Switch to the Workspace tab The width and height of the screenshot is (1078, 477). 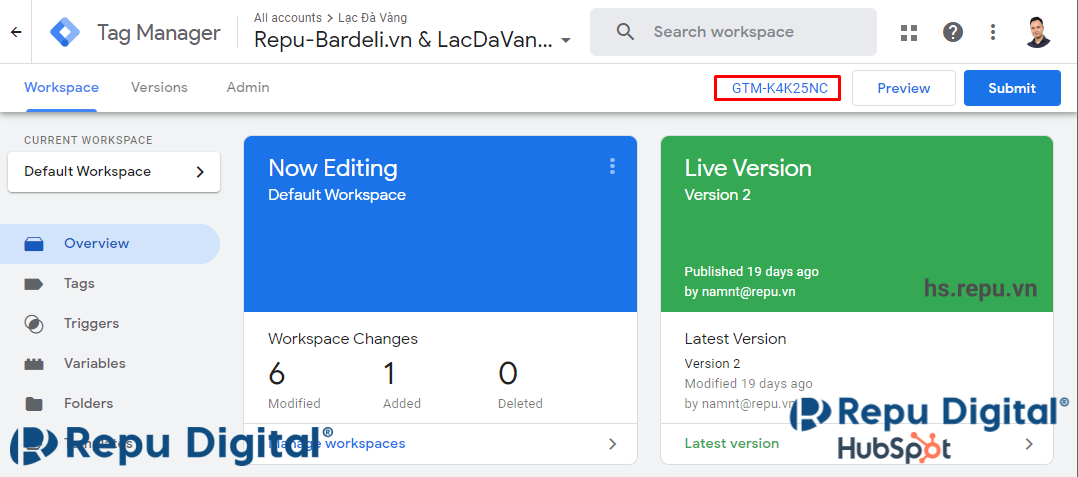pyautogui.click(x=61, y=88)
